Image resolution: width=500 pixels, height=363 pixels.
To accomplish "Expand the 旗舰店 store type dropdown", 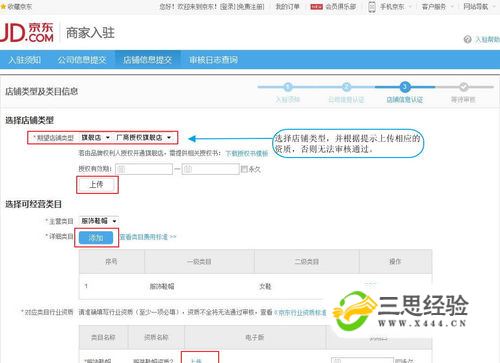I will click(95, 137).
